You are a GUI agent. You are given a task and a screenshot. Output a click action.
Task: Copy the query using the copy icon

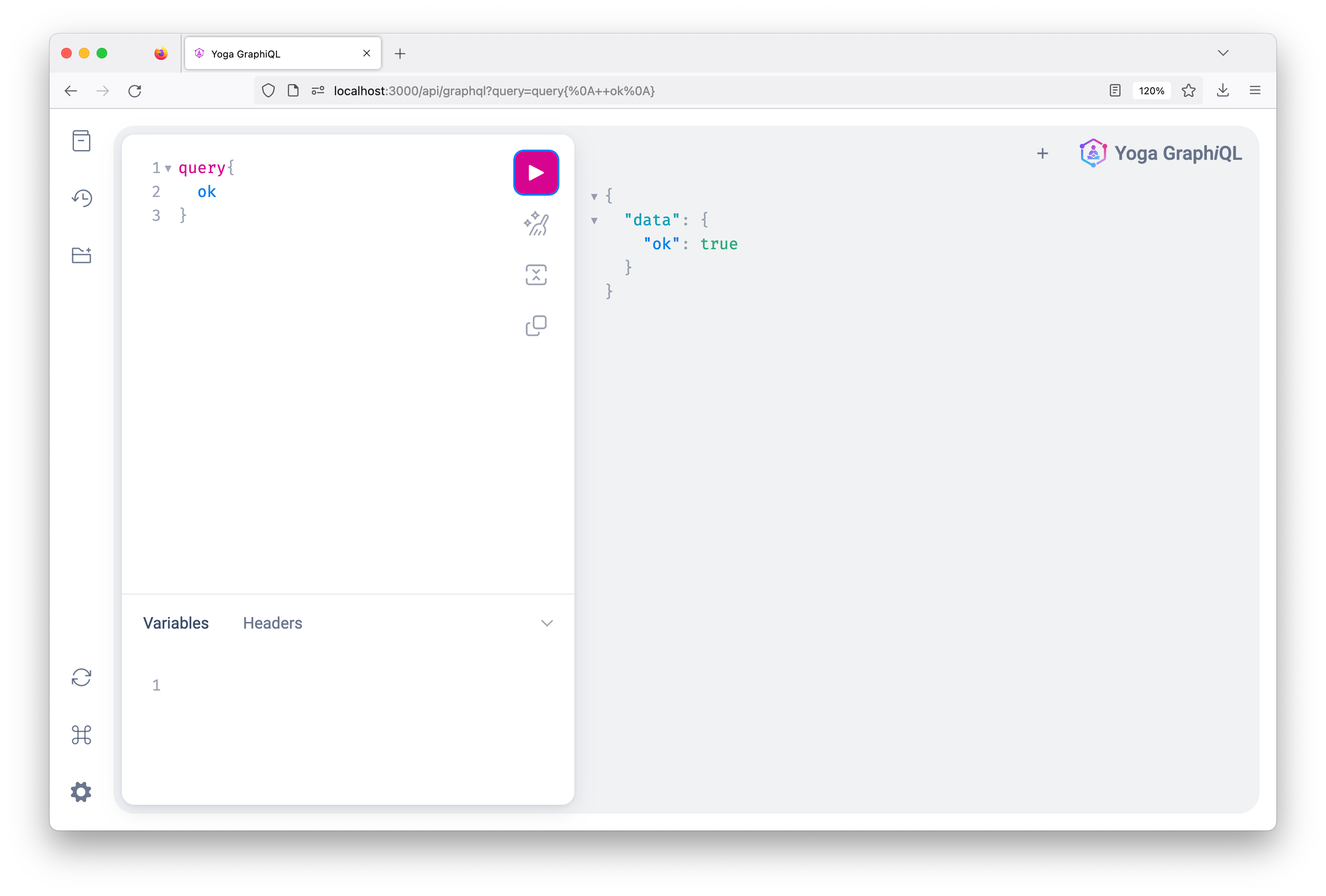click(536, 326)
